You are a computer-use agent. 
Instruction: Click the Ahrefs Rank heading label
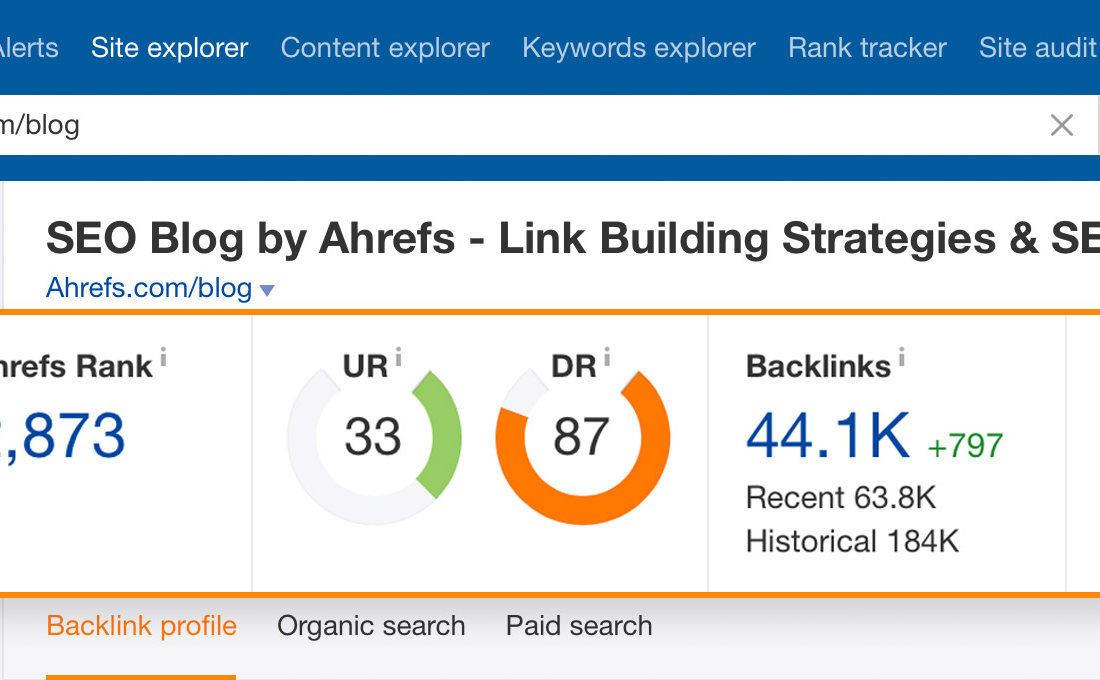76,366
